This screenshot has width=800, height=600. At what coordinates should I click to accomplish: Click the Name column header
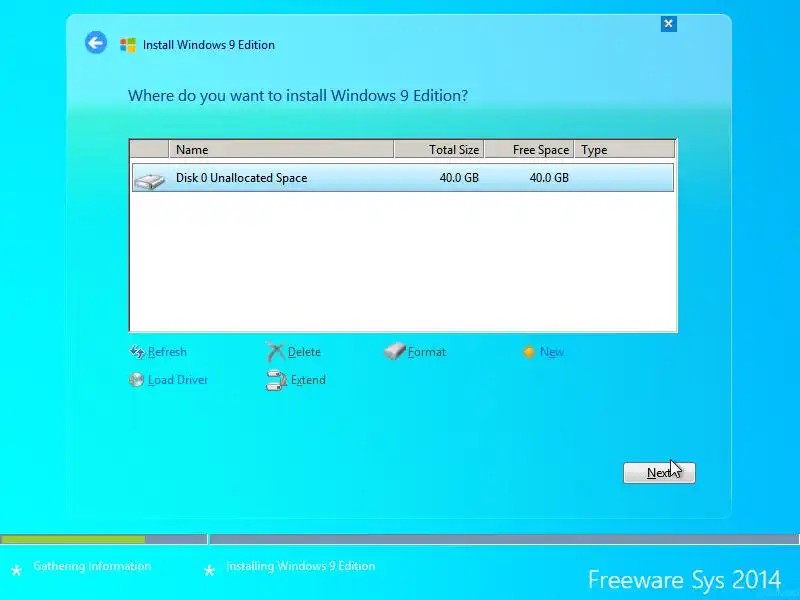[281, 149]
